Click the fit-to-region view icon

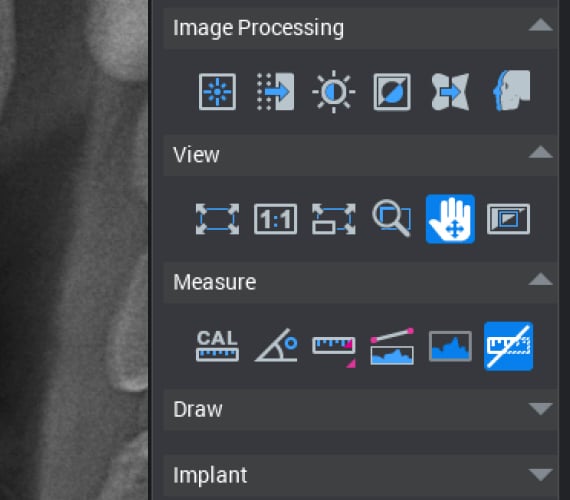coord(334,219)
